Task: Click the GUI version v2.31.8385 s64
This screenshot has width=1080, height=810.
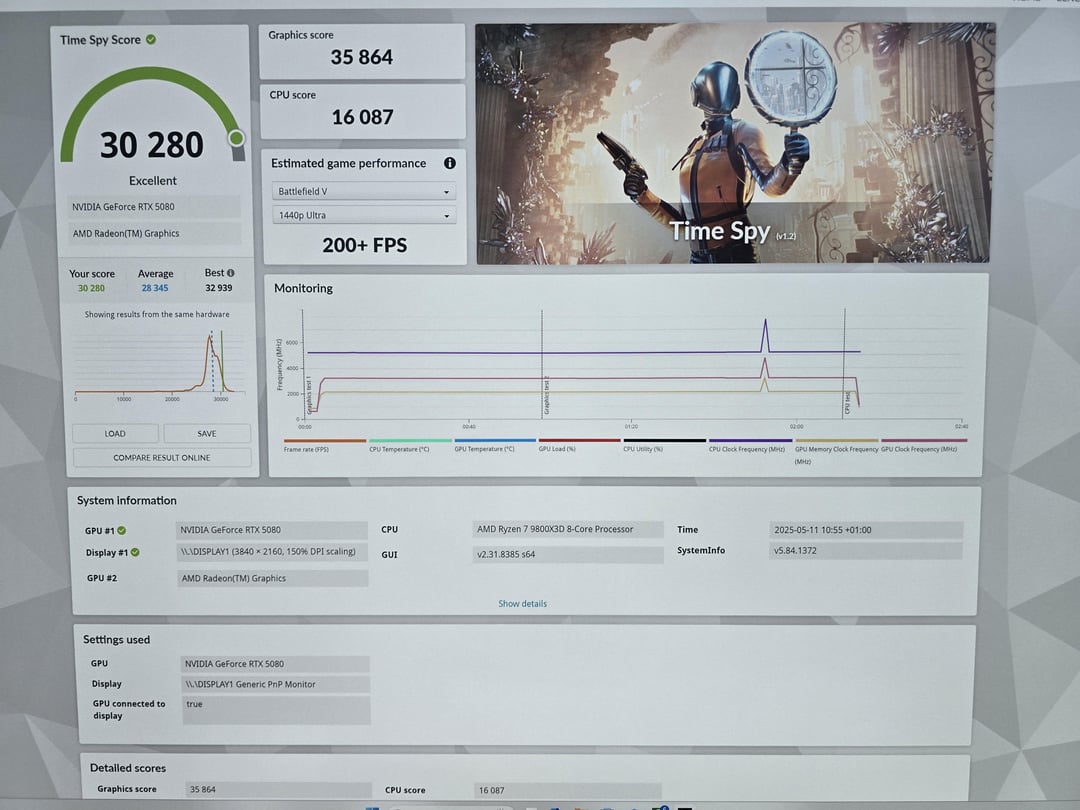Action: [568, 554]
